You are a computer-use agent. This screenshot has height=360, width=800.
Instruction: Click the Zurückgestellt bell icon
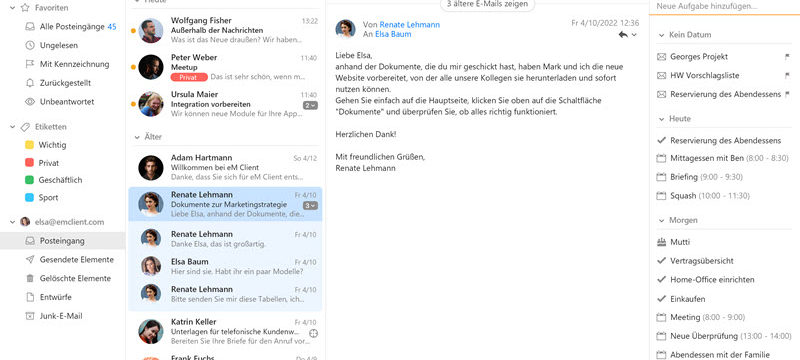pyautogui.click(x=30, y=83)
